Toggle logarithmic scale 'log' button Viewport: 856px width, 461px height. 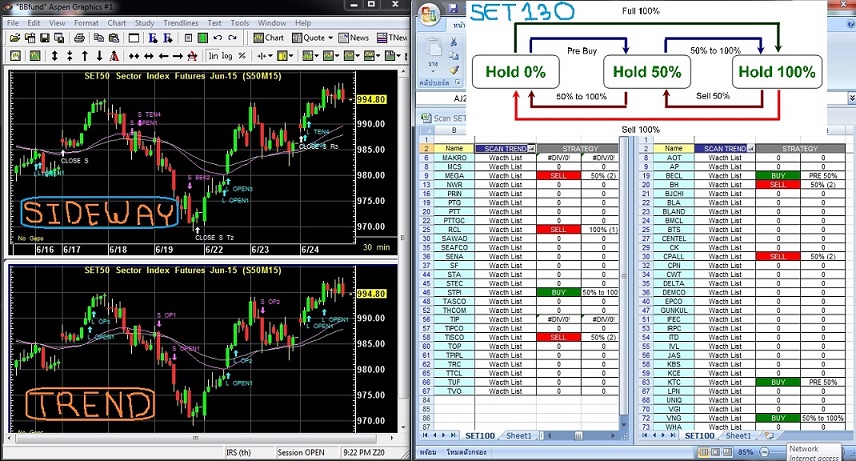[227, 56]
